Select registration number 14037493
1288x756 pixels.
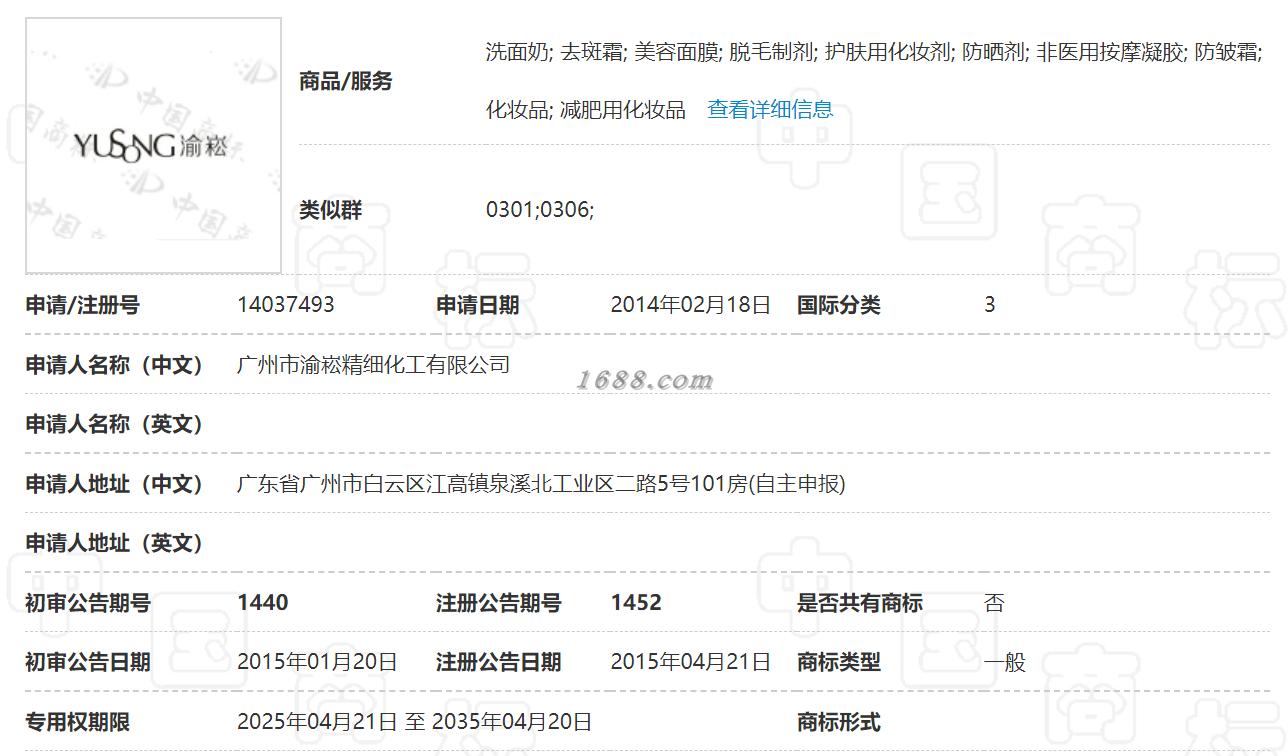(x=286, y=305)
